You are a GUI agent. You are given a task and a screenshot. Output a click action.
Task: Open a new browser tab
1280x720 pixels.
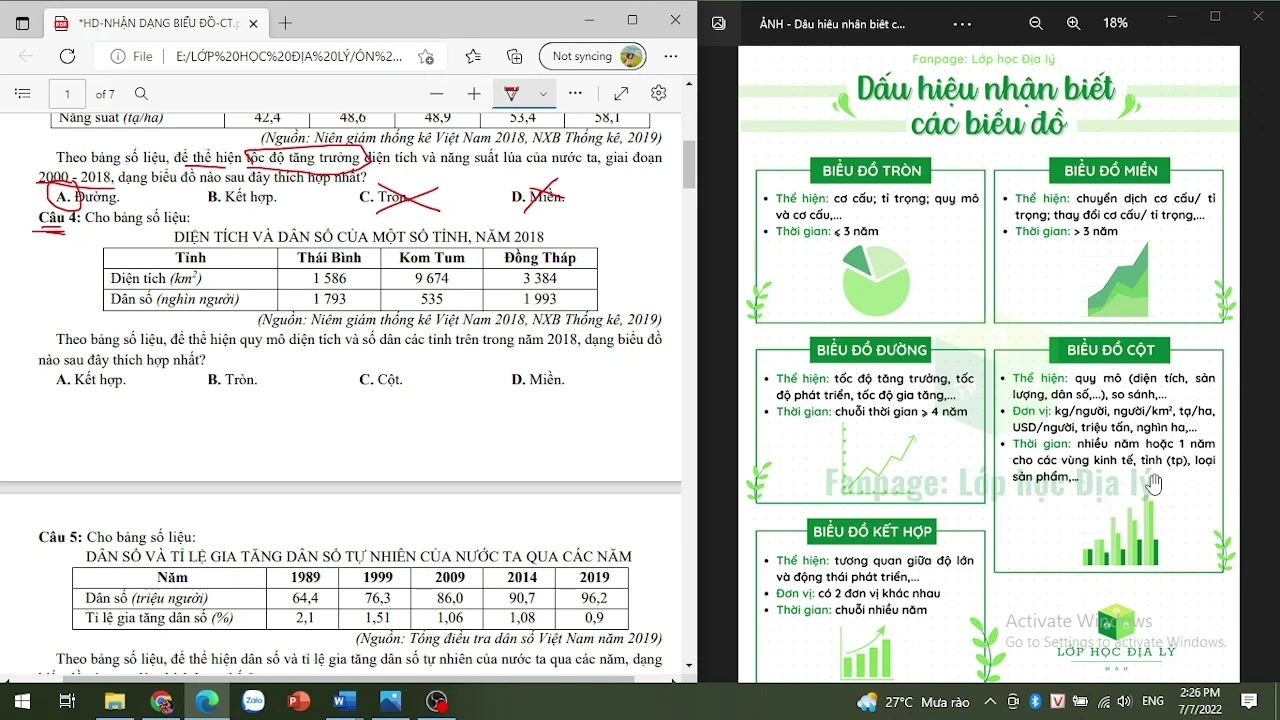(x=286, y=22)
